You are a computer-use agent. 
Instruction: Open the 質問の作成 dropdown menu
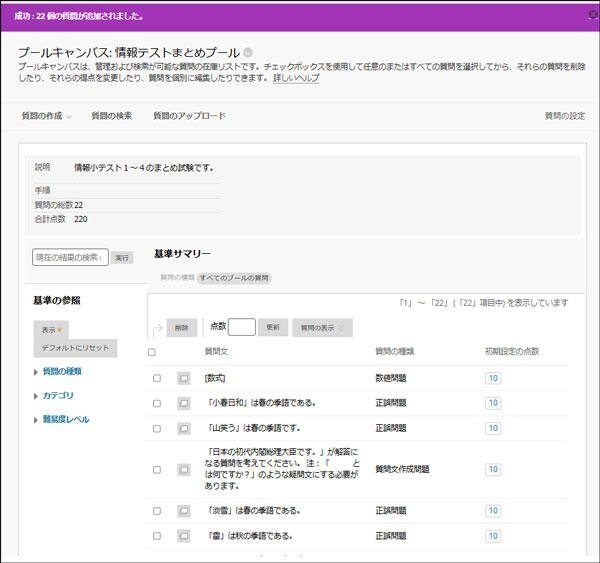[x=46, y=116]
